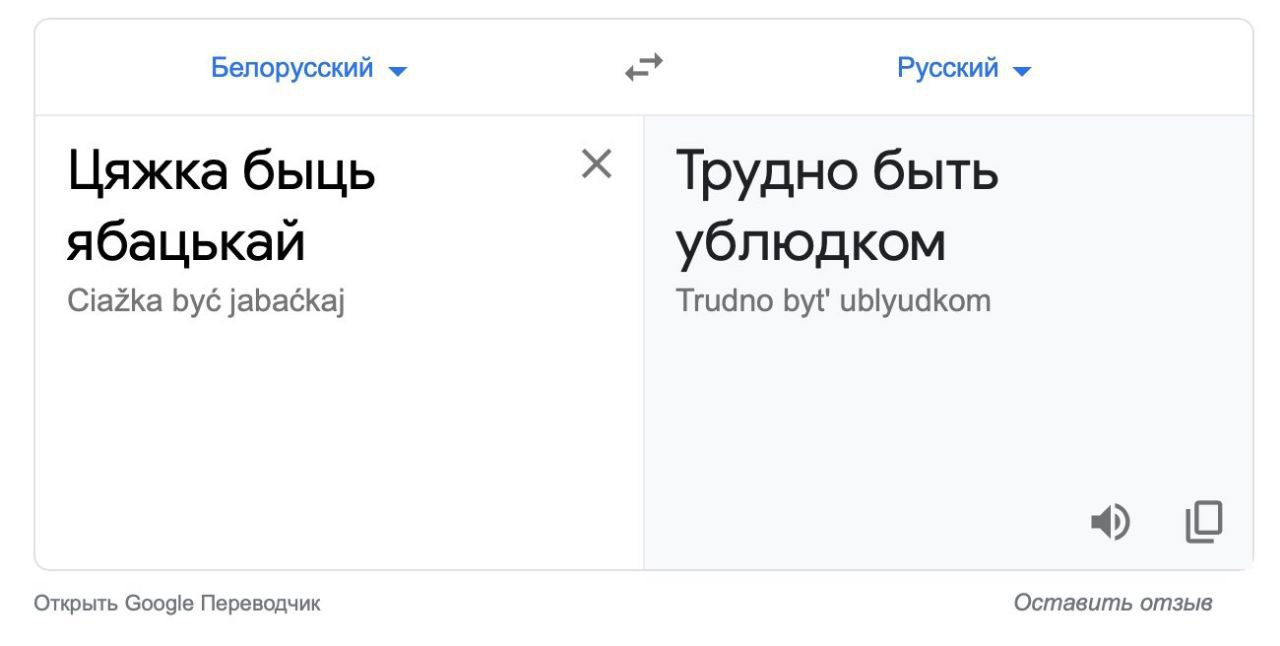
Task: Clear the entered Belarusian text
Action: pyautogui.click(x=597, y=163)
